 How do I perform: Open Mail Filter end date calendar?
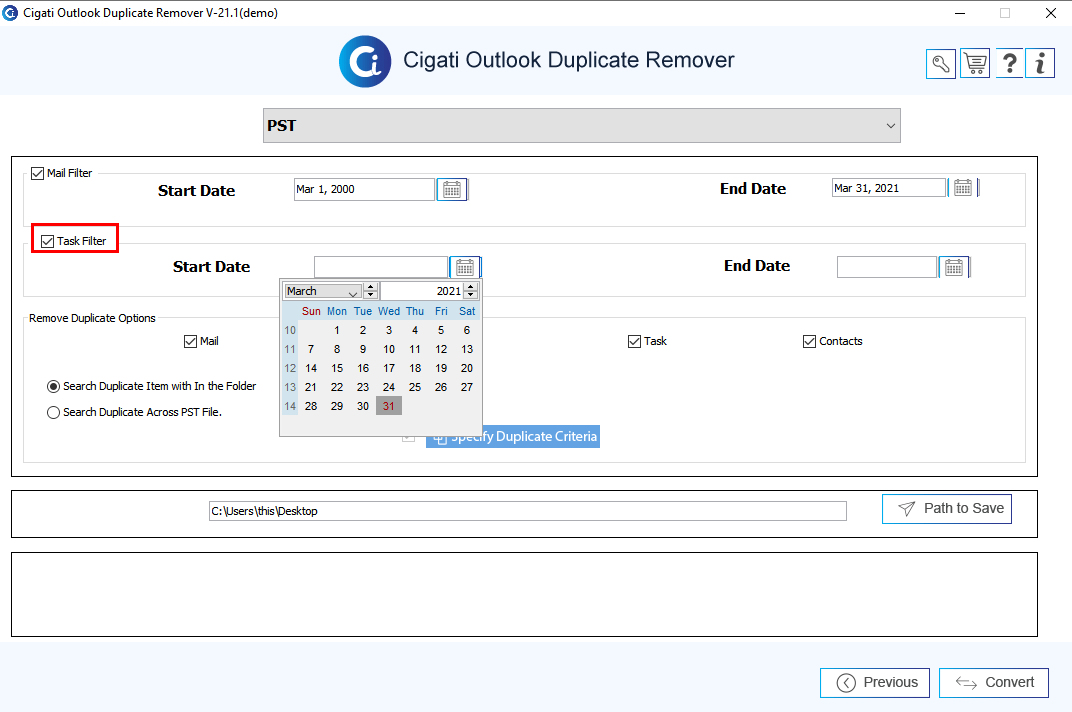pos(963,187)
